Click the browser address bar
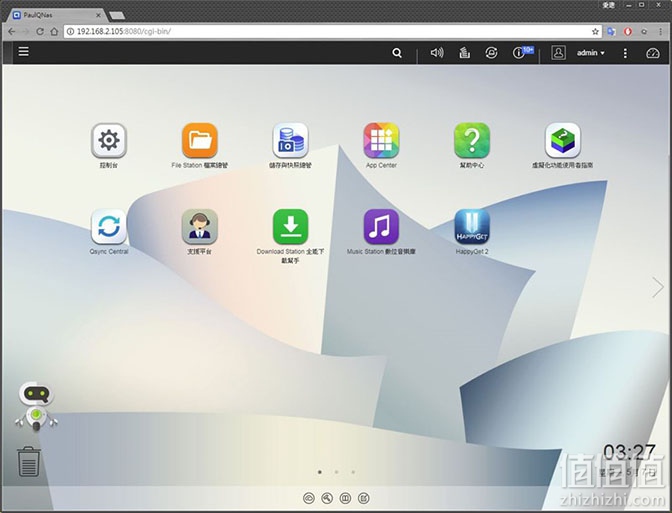672x513 pixels. [x=333, y=31]
